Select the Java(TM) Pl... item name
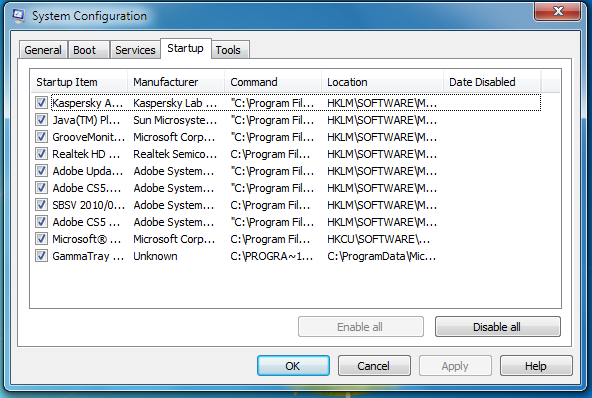The image size is (592, 398). click(86, 120)
